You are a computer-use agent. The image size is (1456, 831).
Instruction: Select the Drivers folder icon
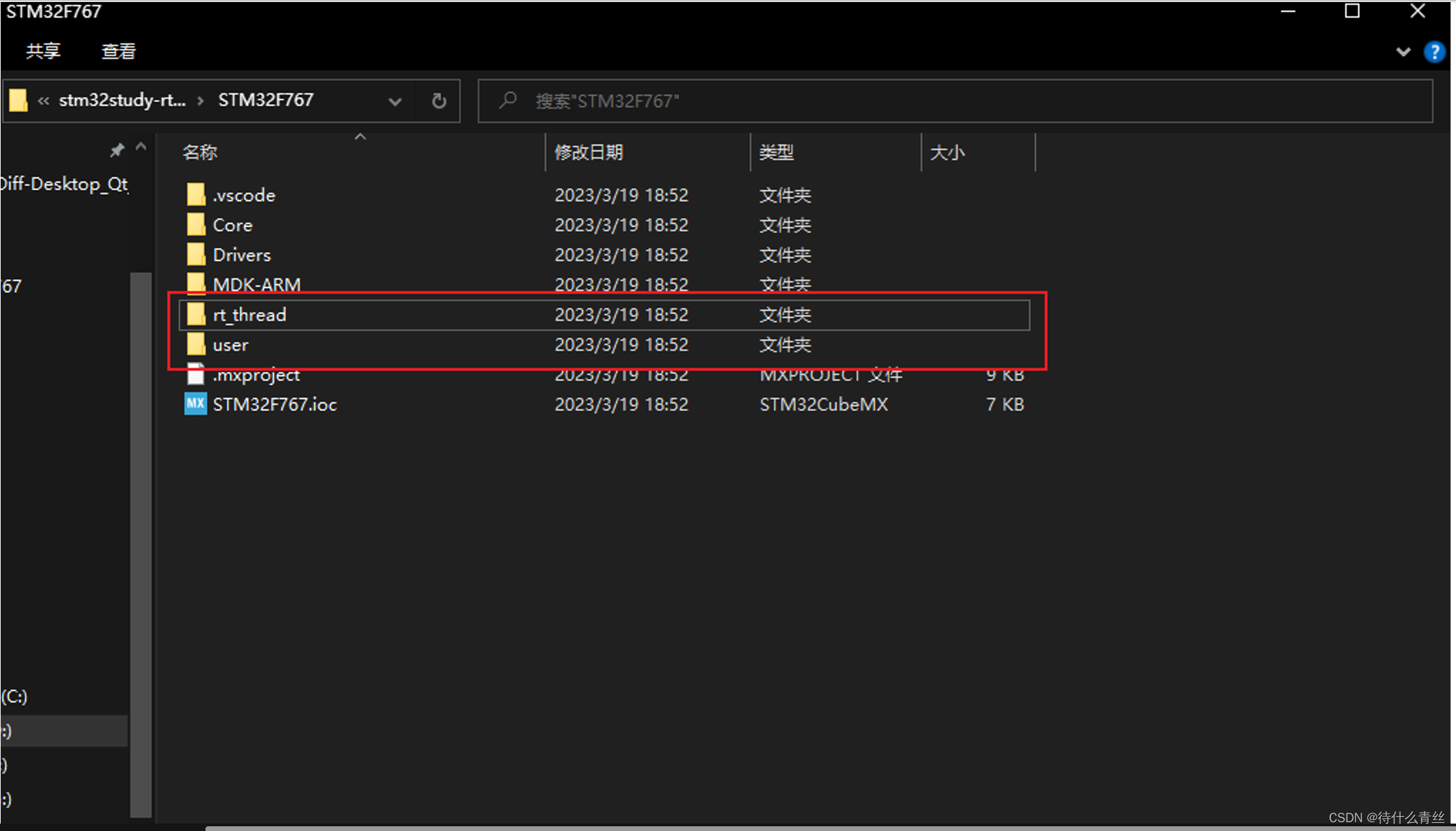195,254
